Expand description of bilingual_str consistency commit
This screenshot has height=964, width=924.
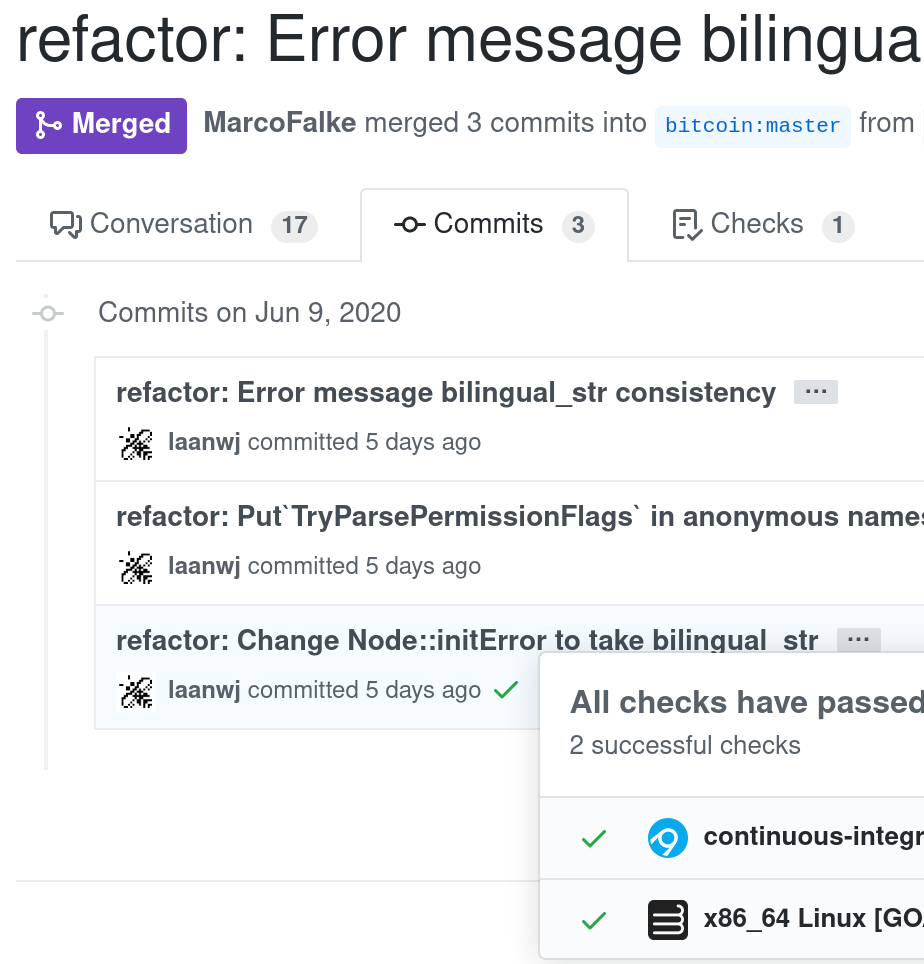(x=816, y=392)
